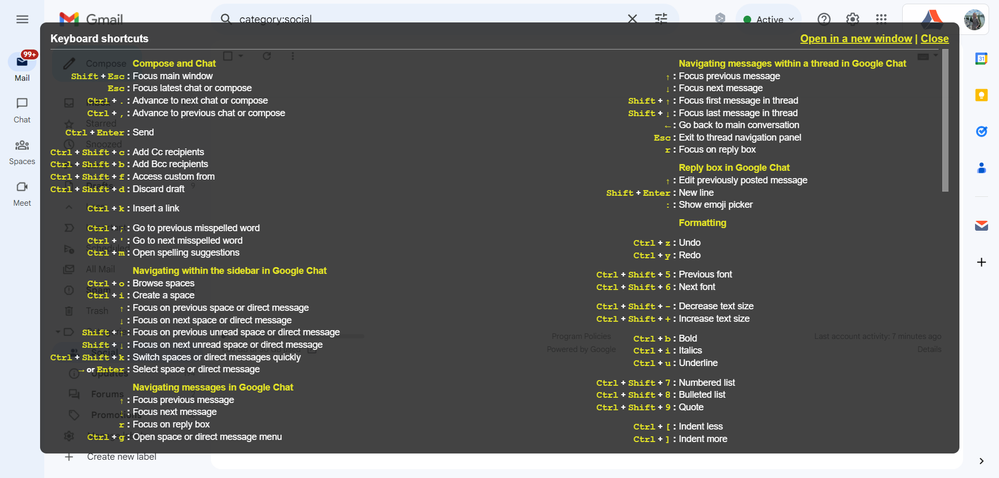Click the Compose and Chat heading
999x478 pixels.
174,64
